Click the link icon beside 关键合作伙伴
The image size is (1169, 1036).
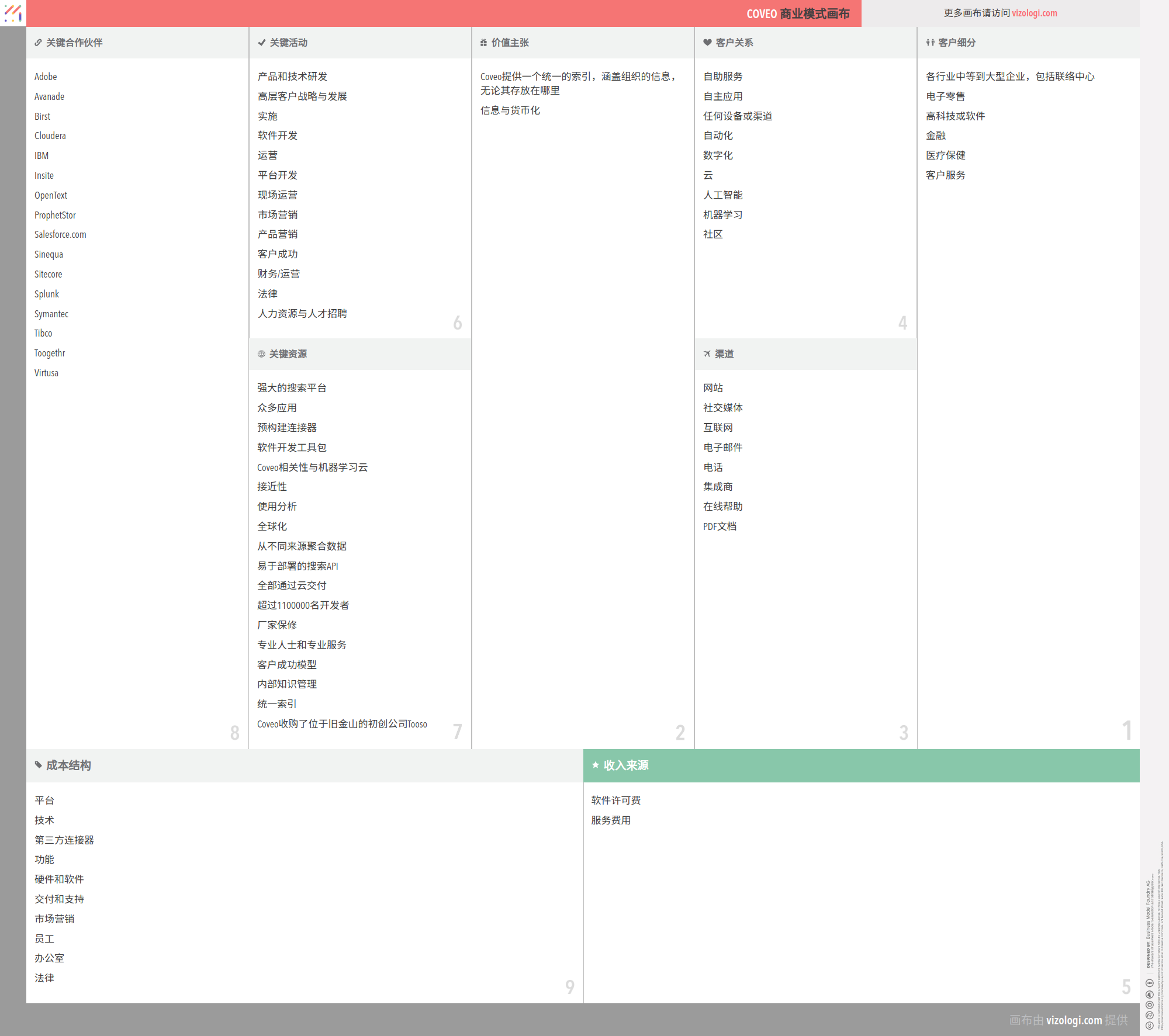click(38, 43)
